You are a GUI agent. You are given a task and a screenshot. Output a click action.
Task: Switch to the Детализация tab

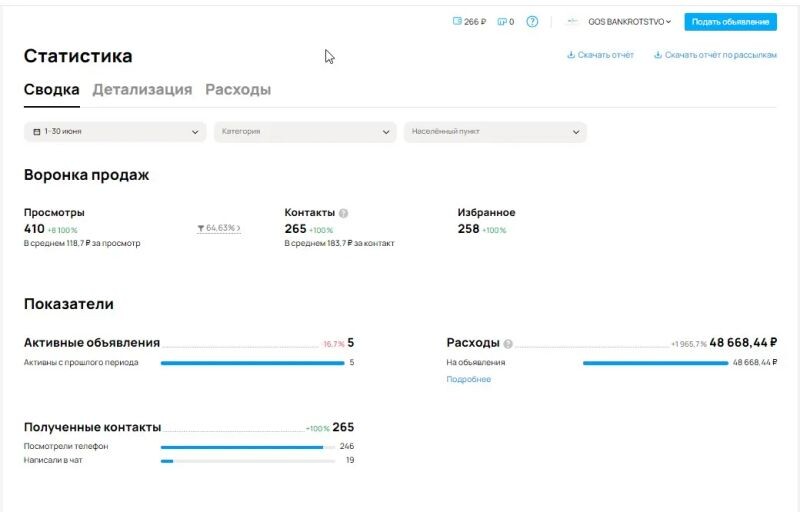point(142,89)
